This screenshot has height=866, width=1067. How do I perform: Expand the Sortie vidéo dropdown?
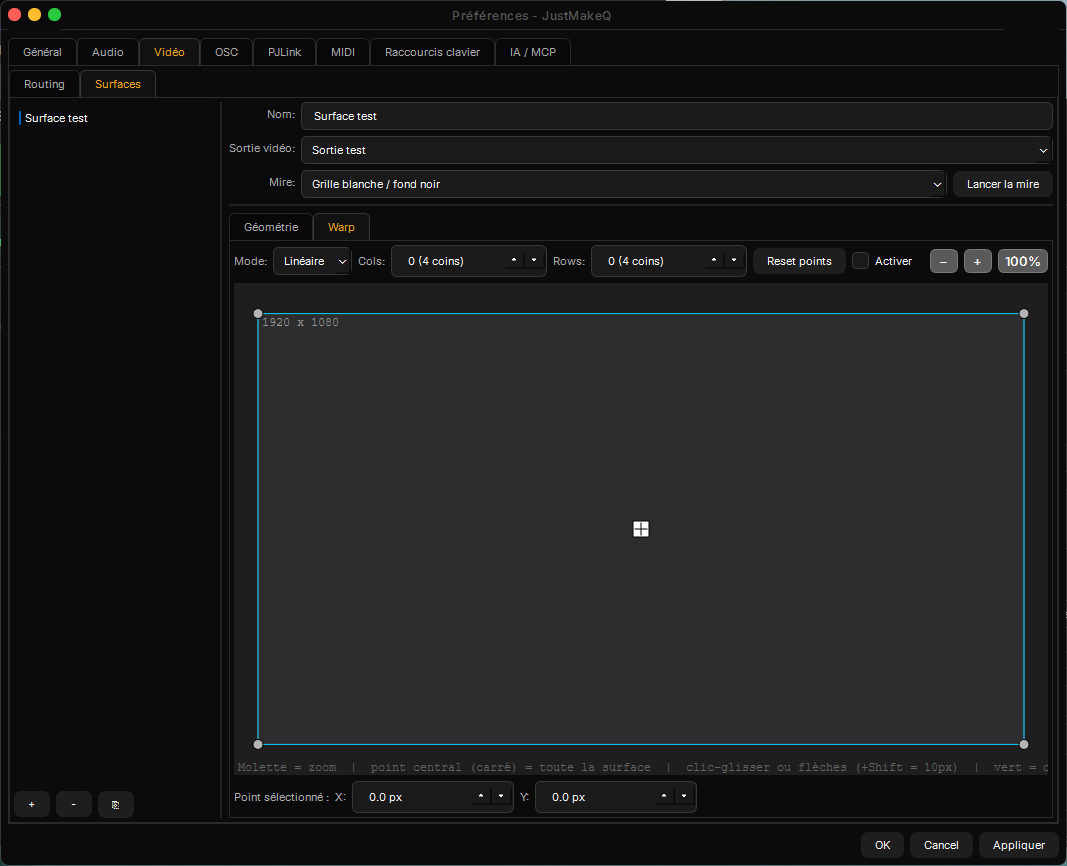(x=676, y=150)
